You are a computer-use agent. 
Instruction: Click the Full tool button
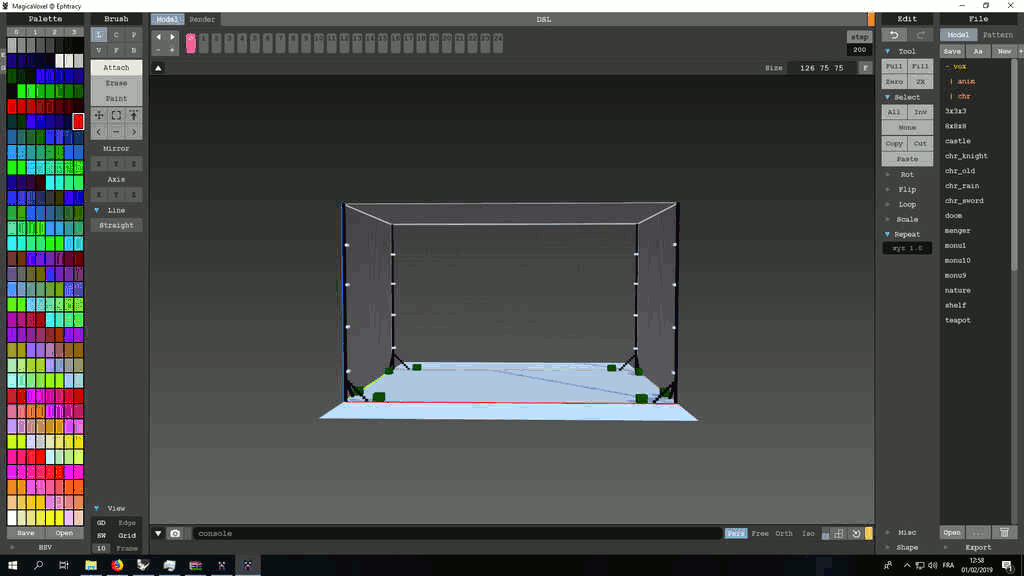tap(894, 66)
